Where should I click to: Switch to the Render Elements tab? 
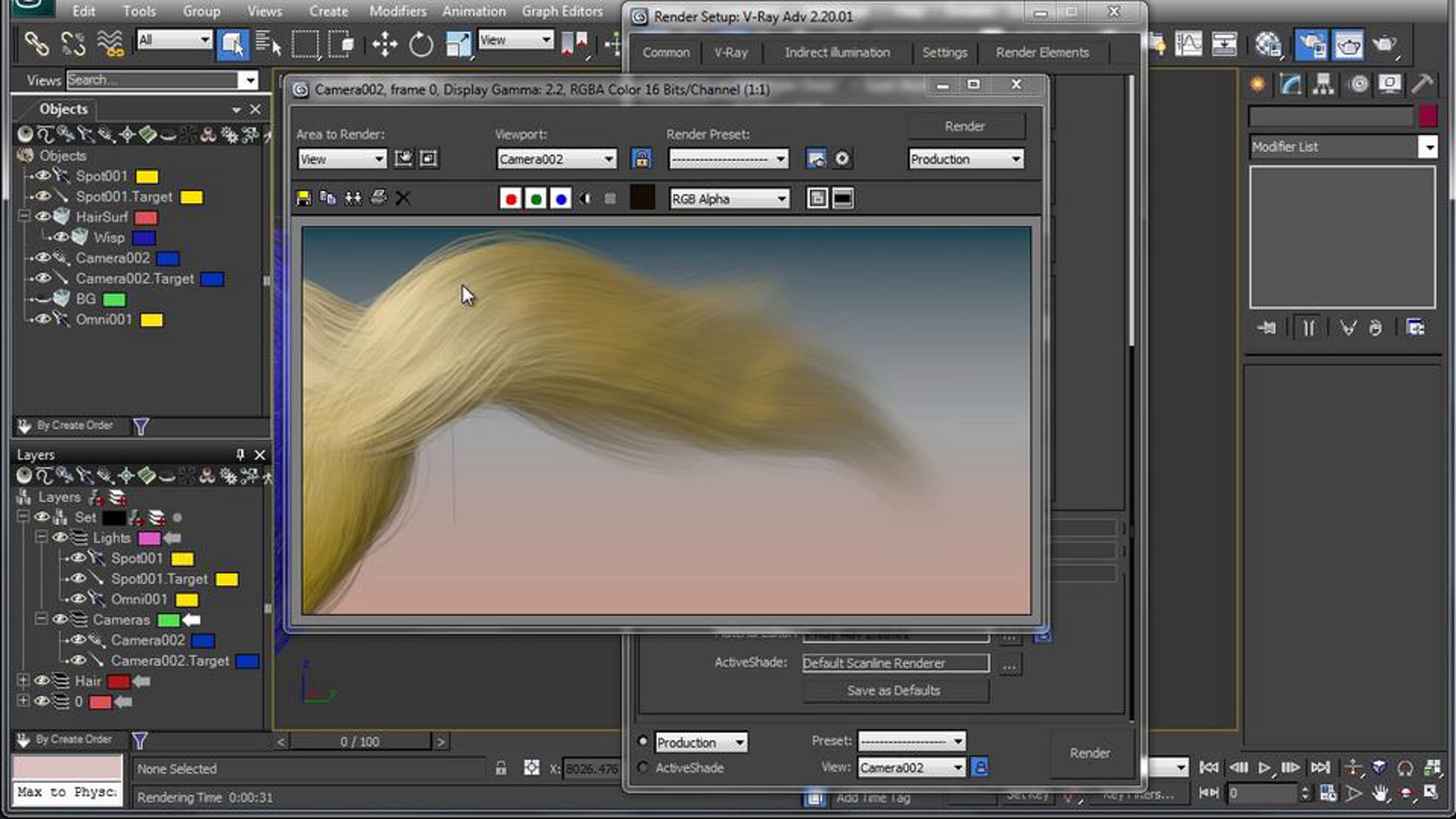tap(1042, 53)
